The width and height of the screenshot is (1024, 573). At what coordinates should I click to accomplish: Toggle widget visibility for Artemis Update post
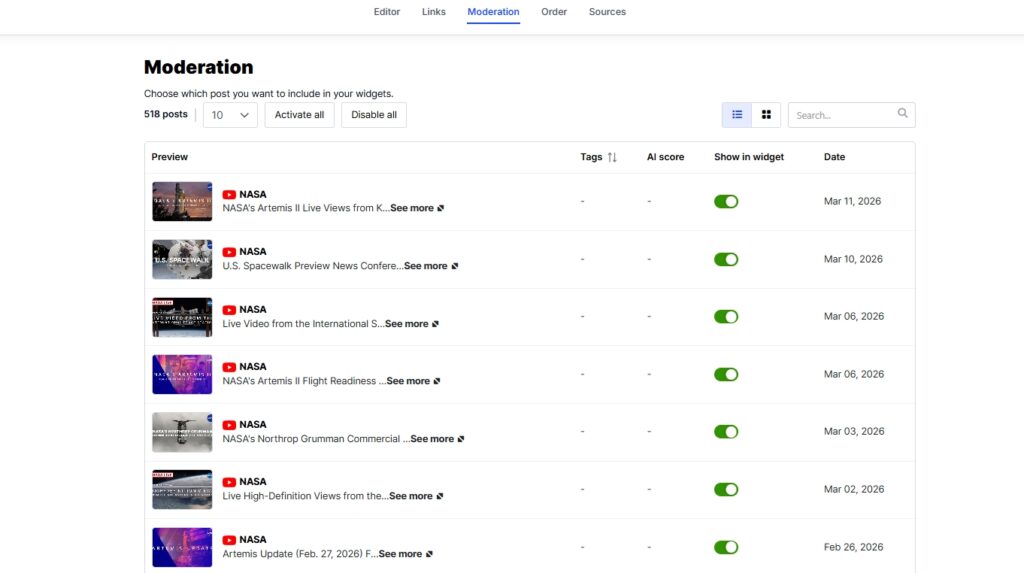pyautogui.click(x=726, y=548)
